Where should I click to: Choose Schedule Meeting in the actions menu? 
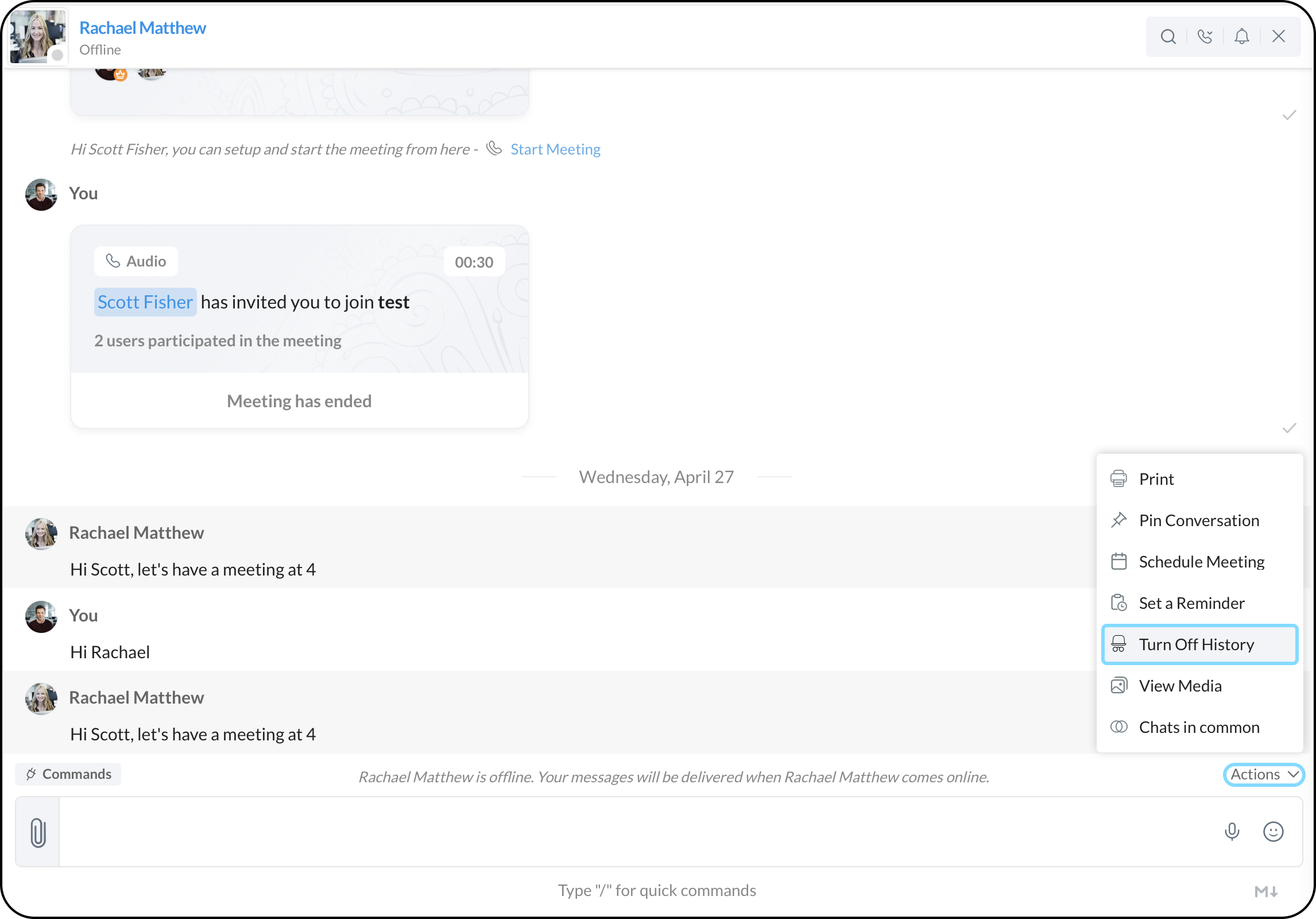(1201, 562)
